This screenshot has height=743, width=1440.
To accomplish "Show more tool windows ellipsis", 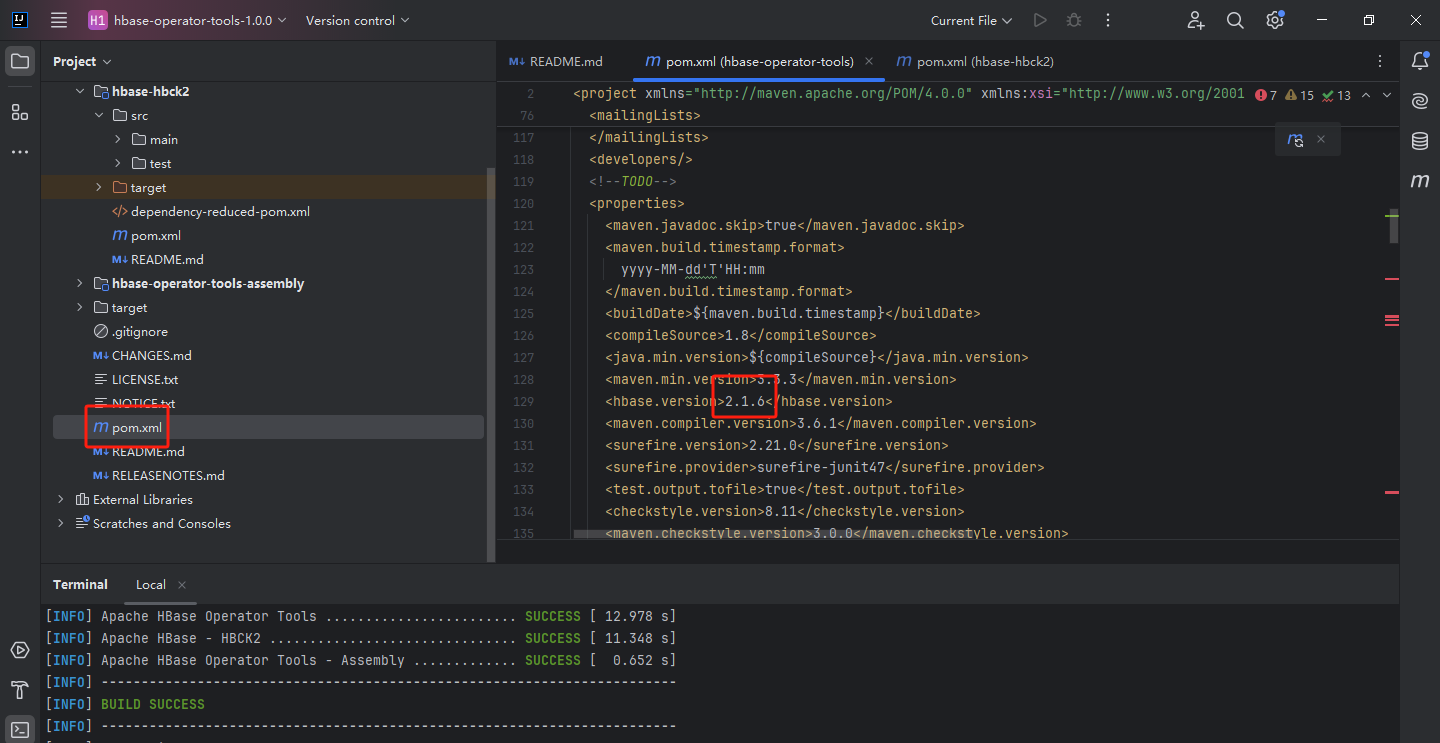I will click(x=19, y=152).
